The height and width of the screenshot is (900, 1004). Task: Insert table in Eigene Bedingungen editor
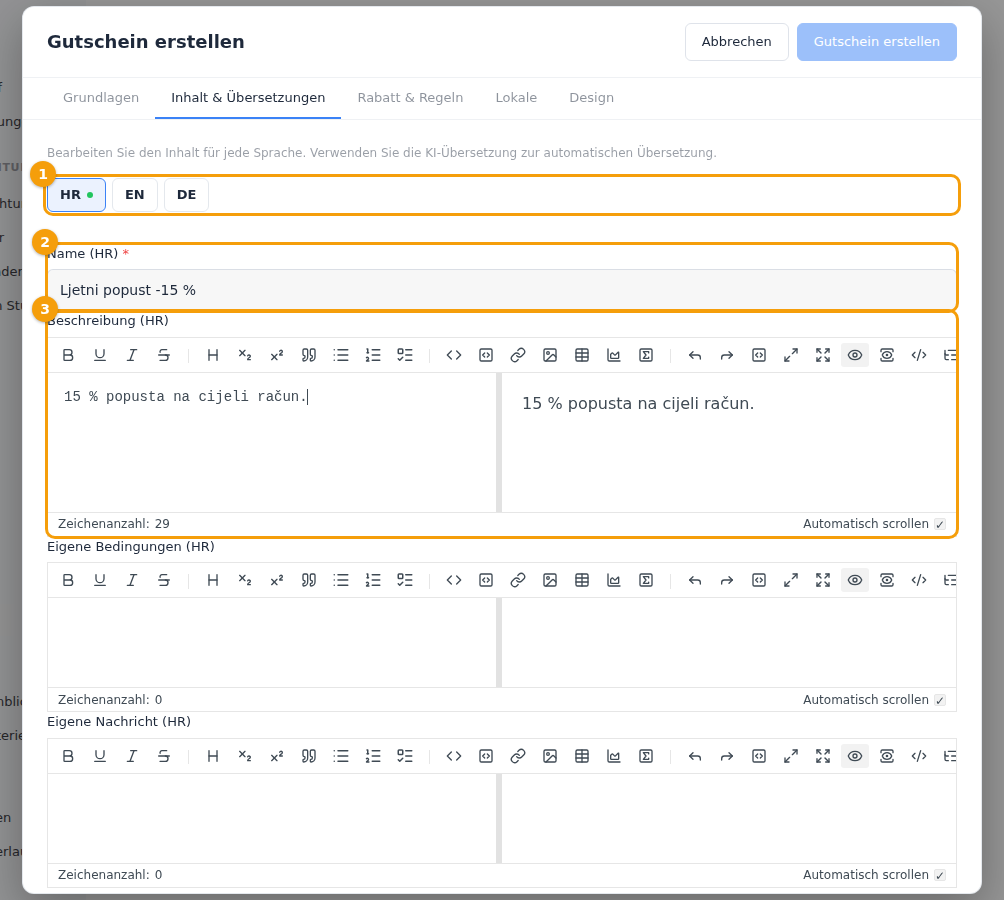[x=582, y=581]
